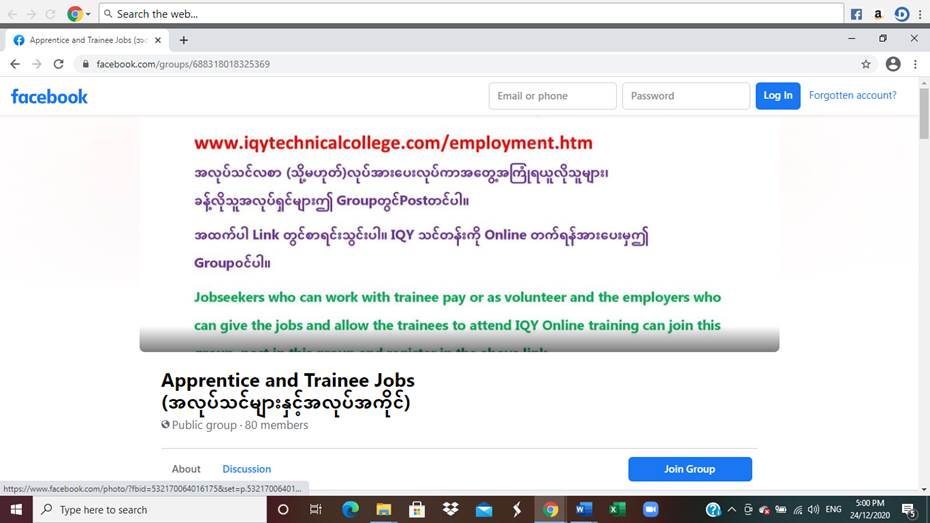Click the Chrome forward arrow
This screenshot has width=930, height=523.
(x=37, y=64)
